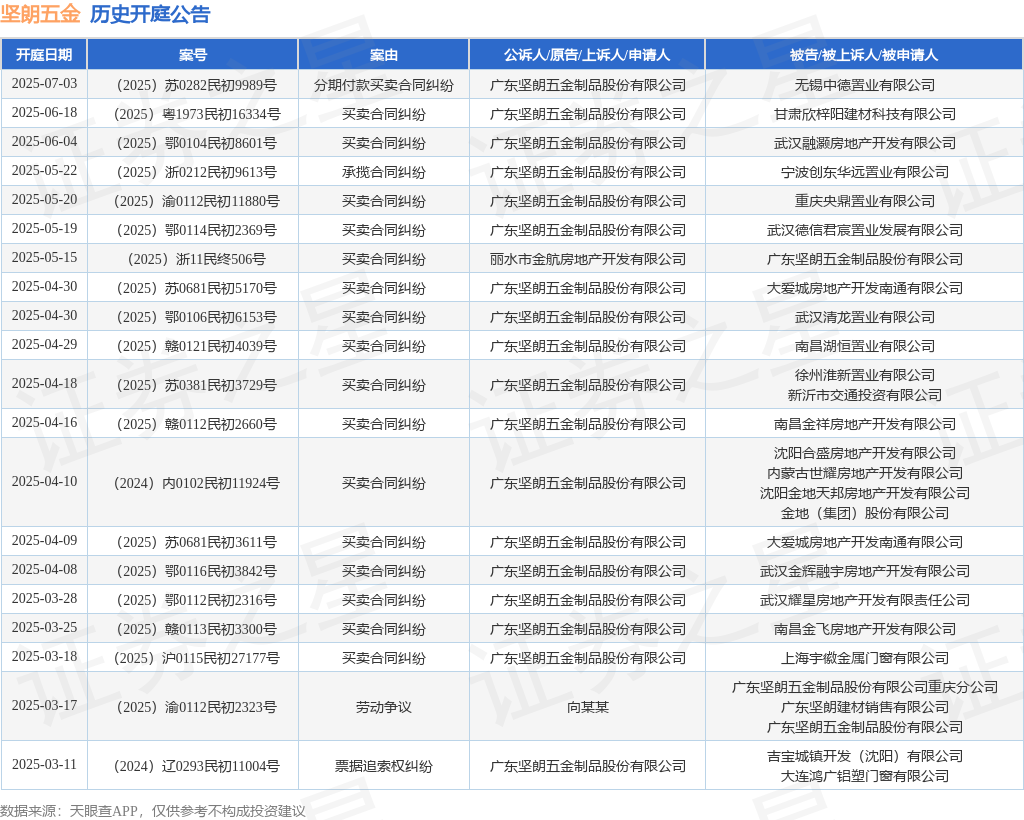Viewport: 1024px width, 820px height.
Task: Select the date cell 2025-03-11
Action: coord(44,765)
